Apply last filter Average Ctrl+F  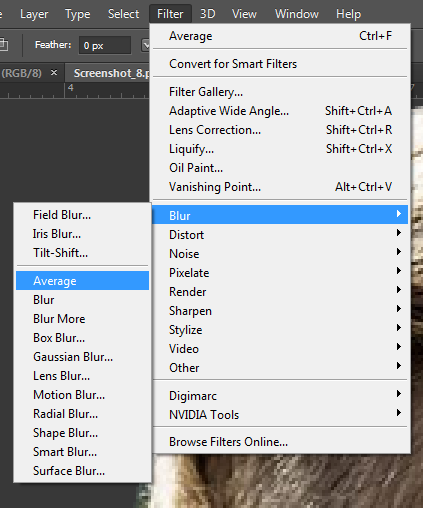[x=280, y=36]
